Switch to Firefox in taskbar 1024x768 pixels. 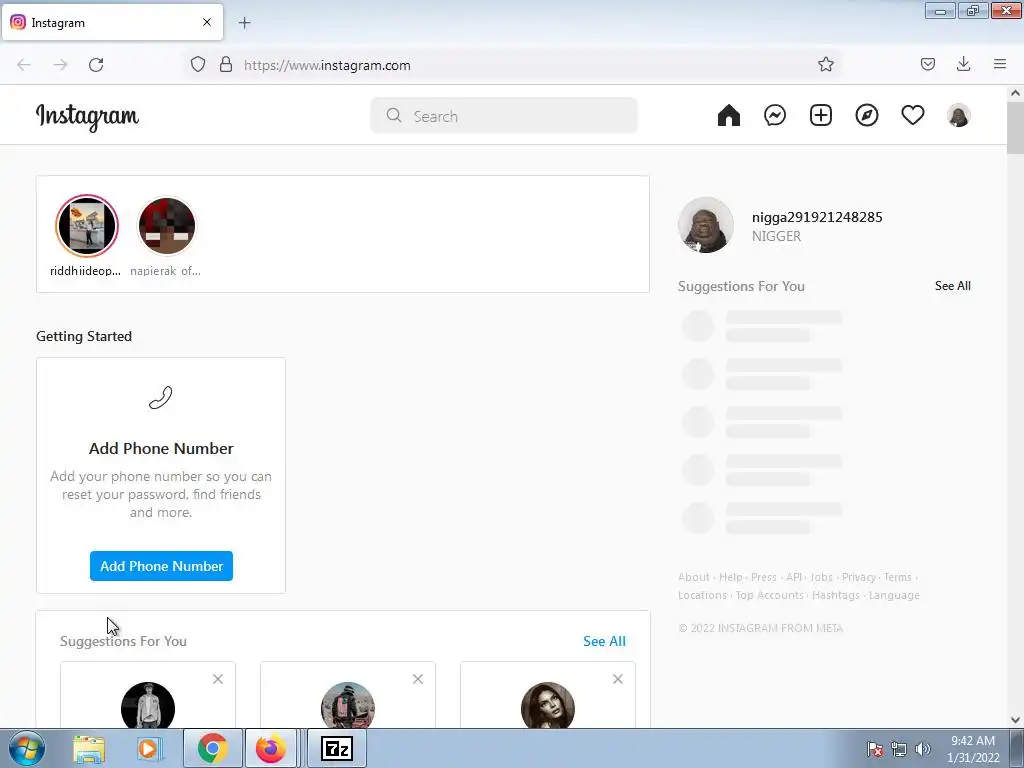point(271,748)
